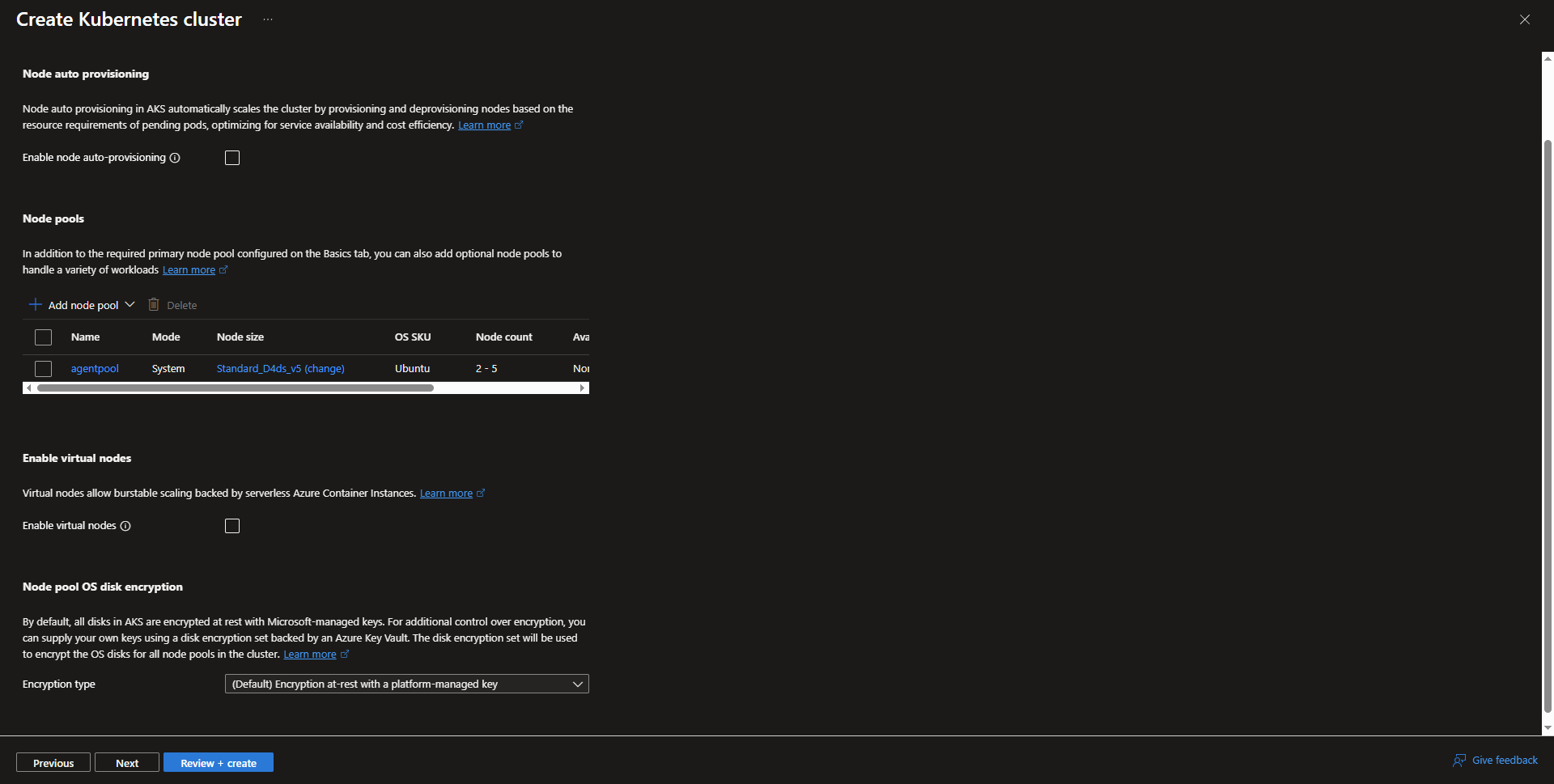Open the Encryption type dropdown
The width and height of the screenshot is (1554, 784).
tap(406, 684)
